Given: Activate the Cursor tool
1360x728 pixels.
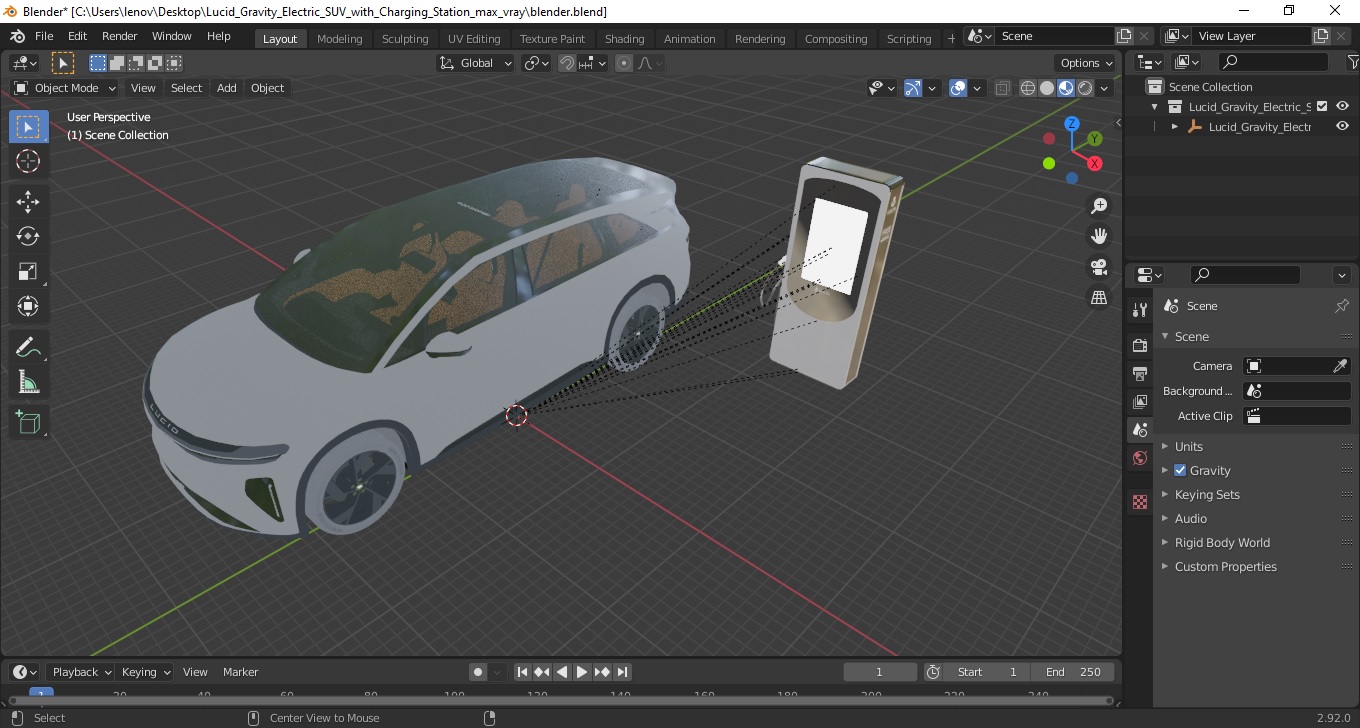Looking at the screenshot, I should point(28,161).
